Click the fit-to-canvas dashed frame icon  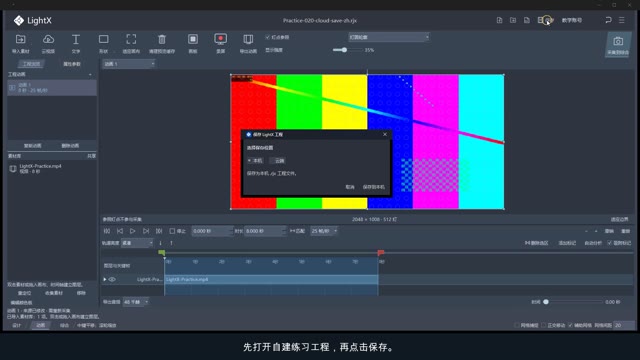click(131, 39)
